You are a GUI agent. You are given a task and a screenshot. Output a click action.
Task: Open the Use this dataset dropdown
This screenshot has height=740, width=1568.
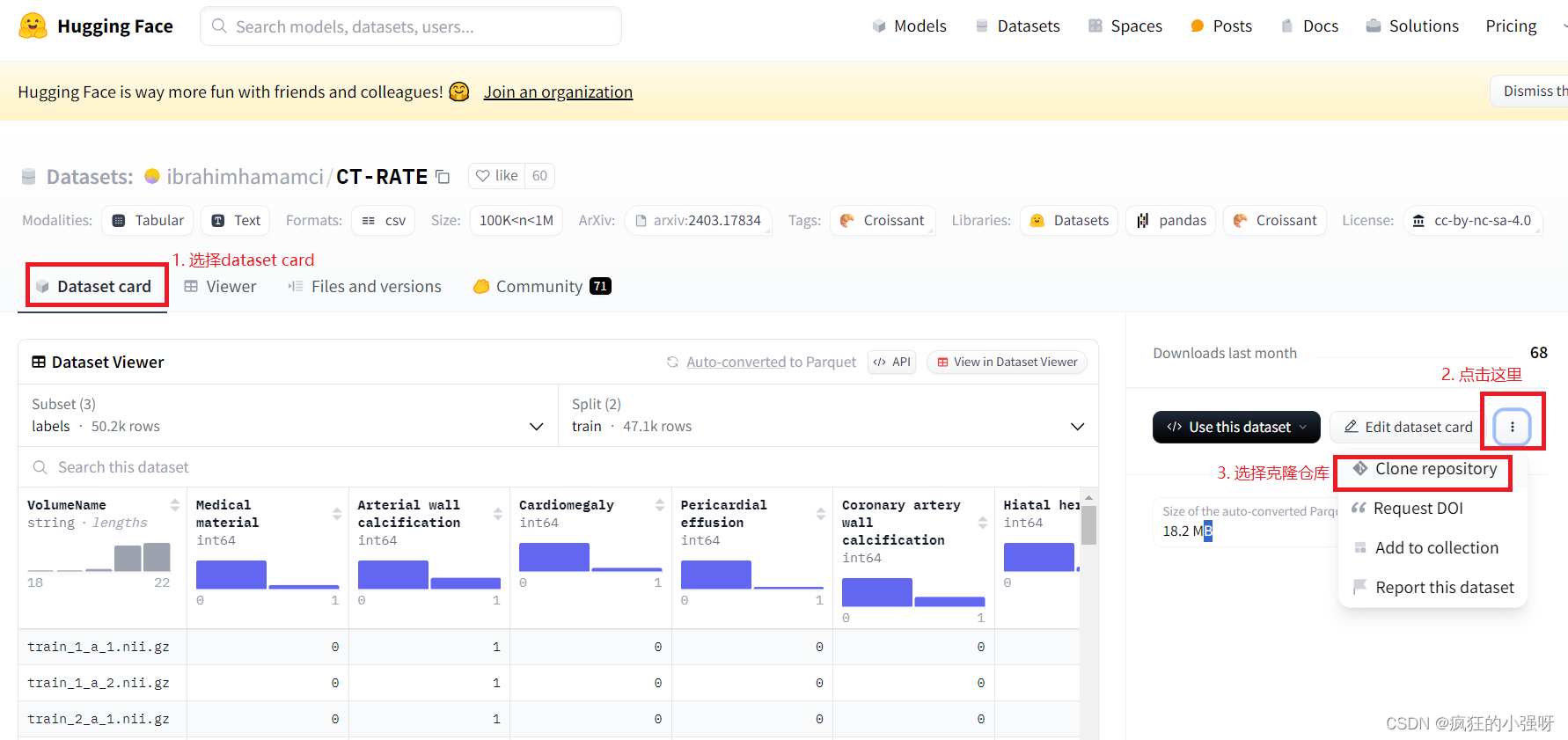pyautogui.click(x=1236, y=427)
